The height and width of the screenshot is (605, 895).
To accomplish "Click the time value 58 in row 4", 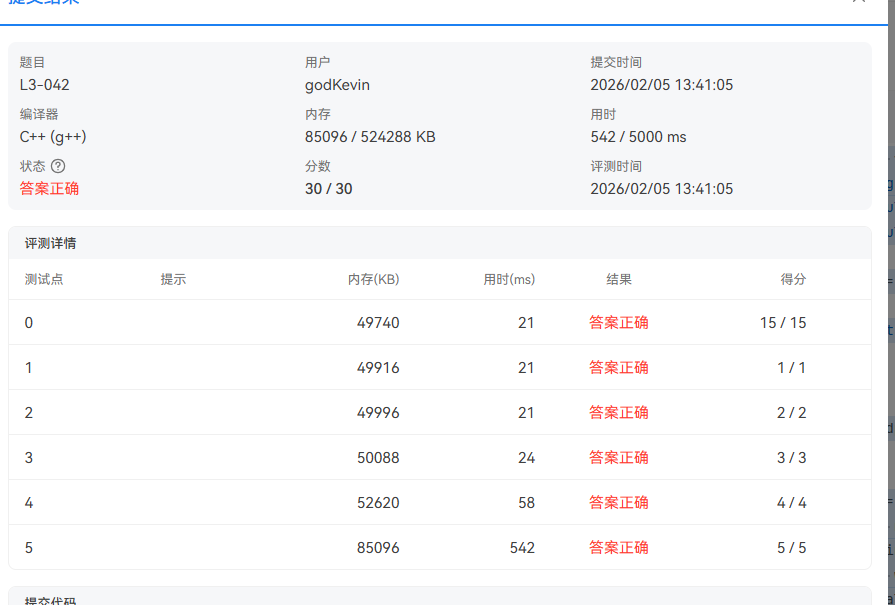I will 526,503.
